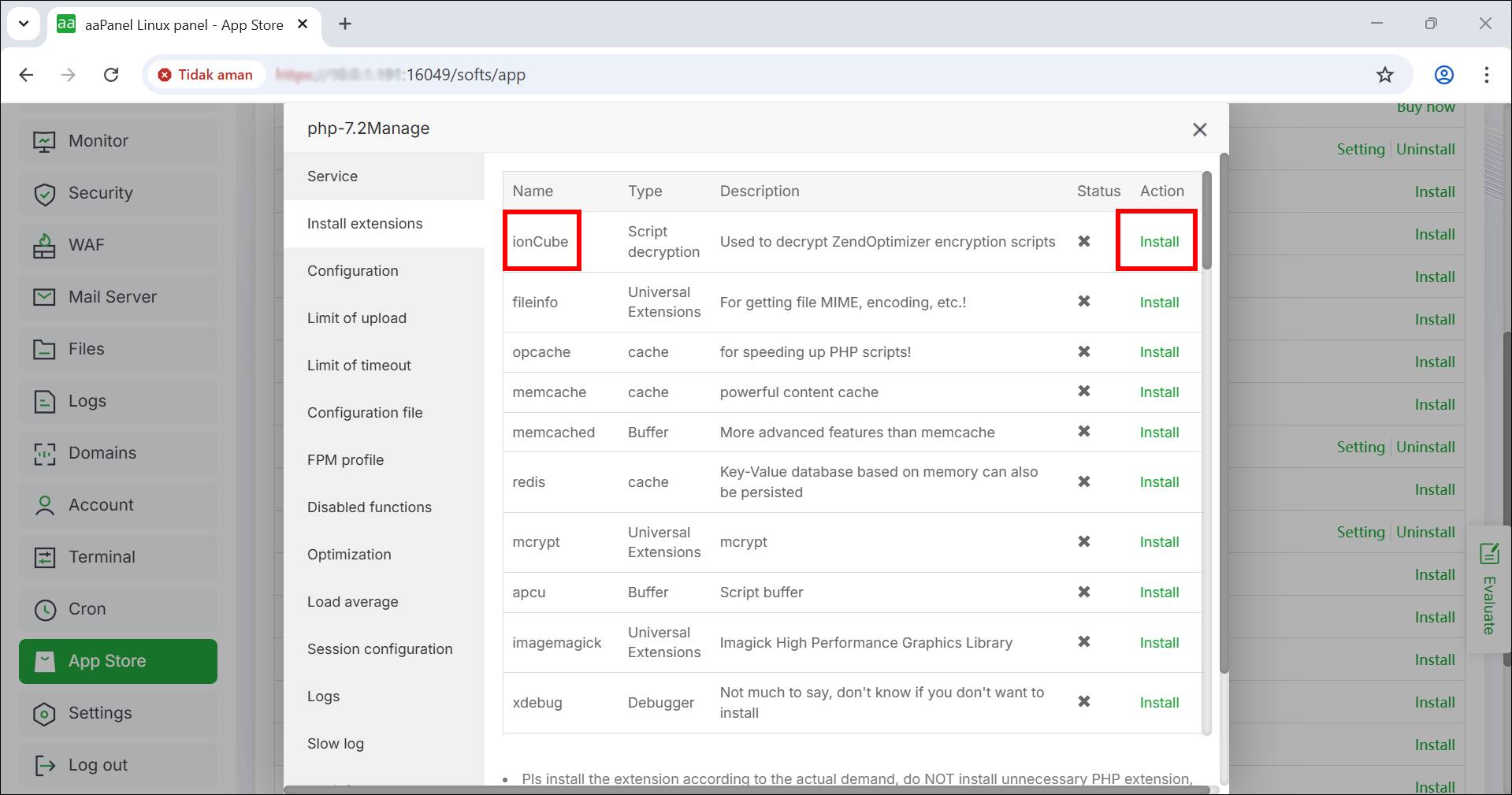Image resolution: width=1512 pixels, height=795 pixels.
Task: Open Security via its shield icon
Action: (x=45, y=194)
